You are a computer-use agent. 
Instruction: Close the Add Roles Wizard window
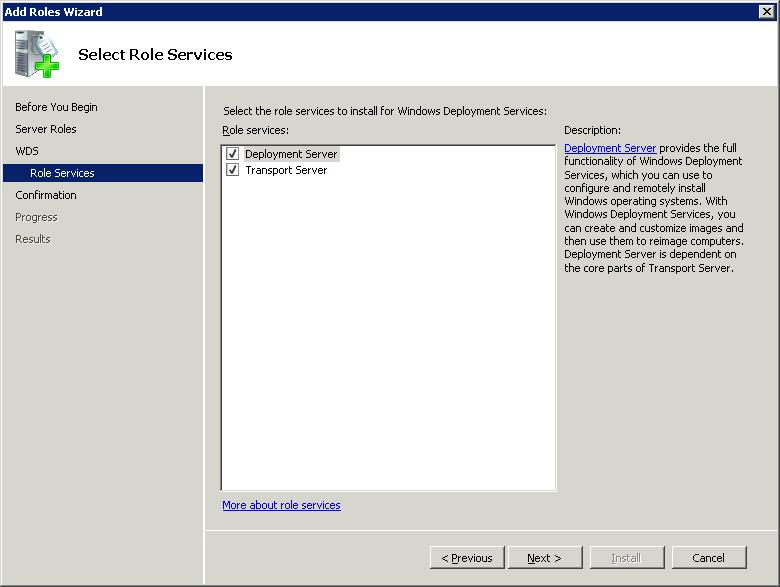pos(767,11)
